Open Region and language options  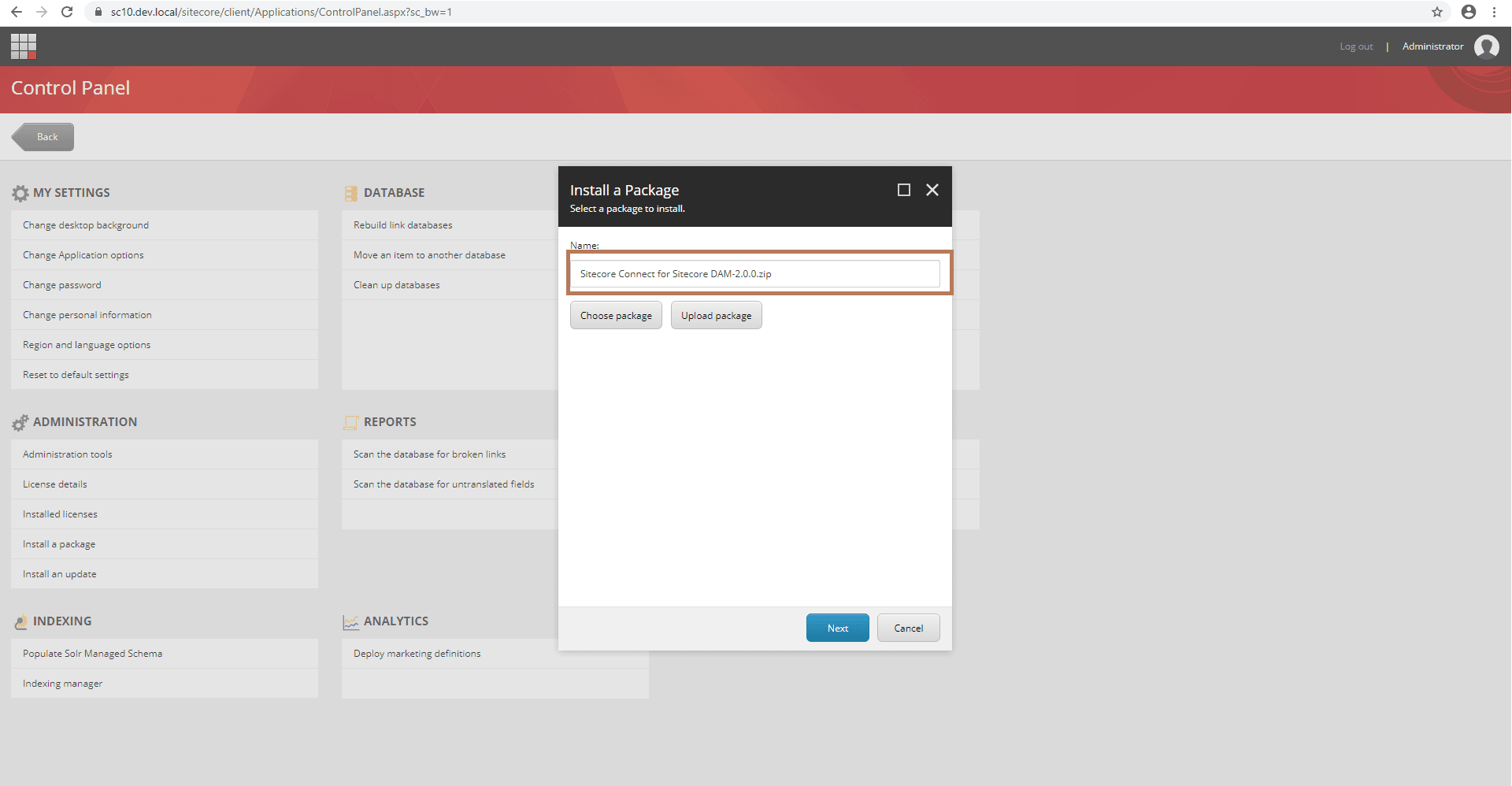click(165, 345)
